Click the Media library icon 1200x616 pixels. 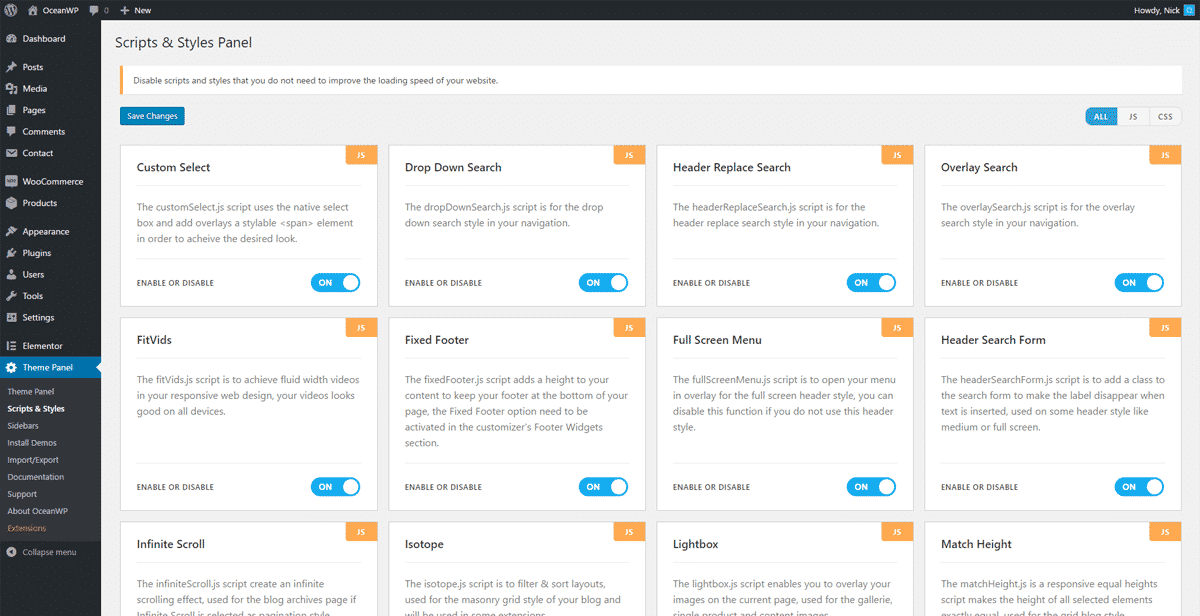pyautogui.click(x=11, y=89)
